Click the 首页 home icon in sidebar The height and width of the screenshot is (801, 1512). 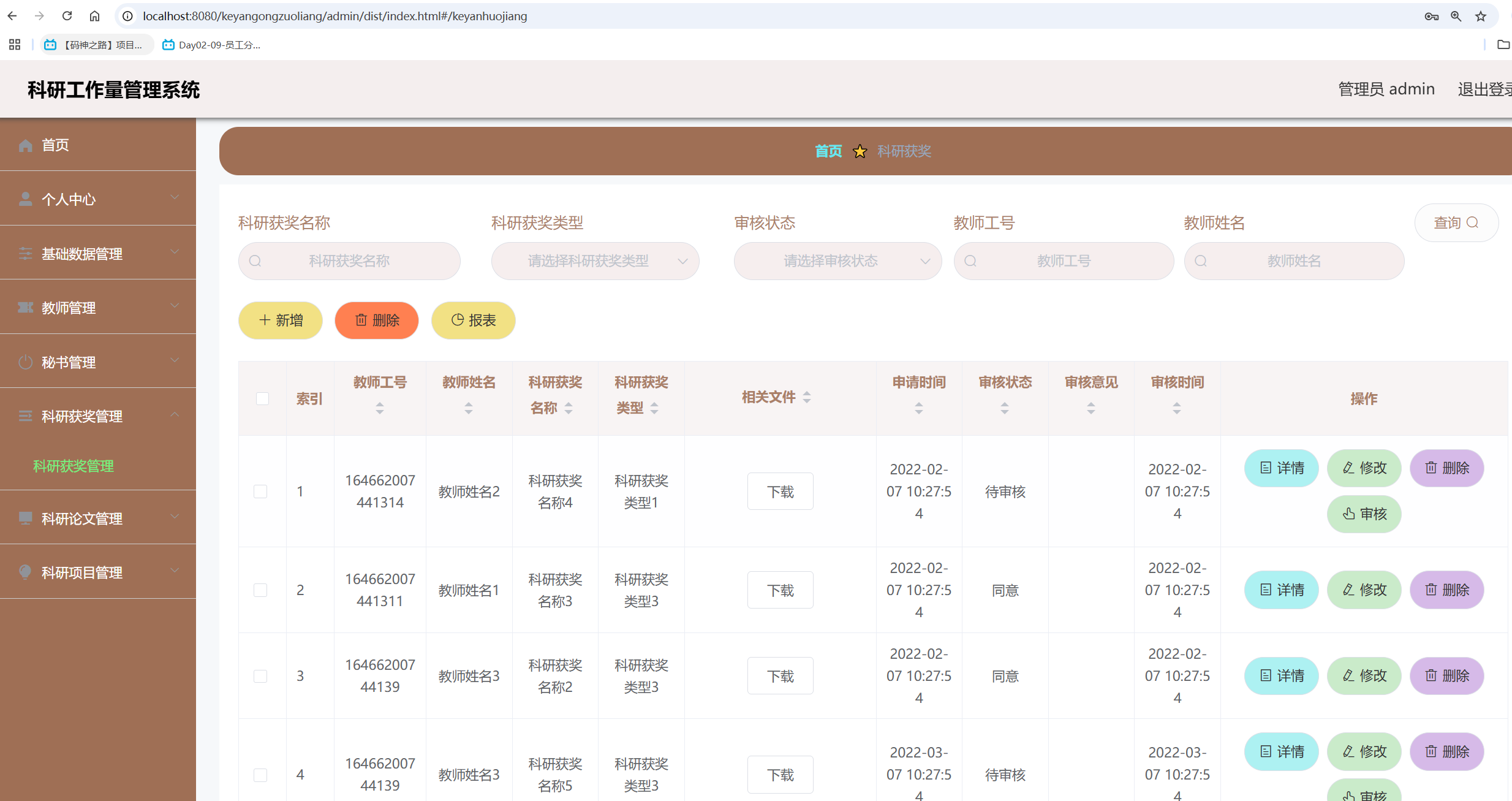(25, 145)
